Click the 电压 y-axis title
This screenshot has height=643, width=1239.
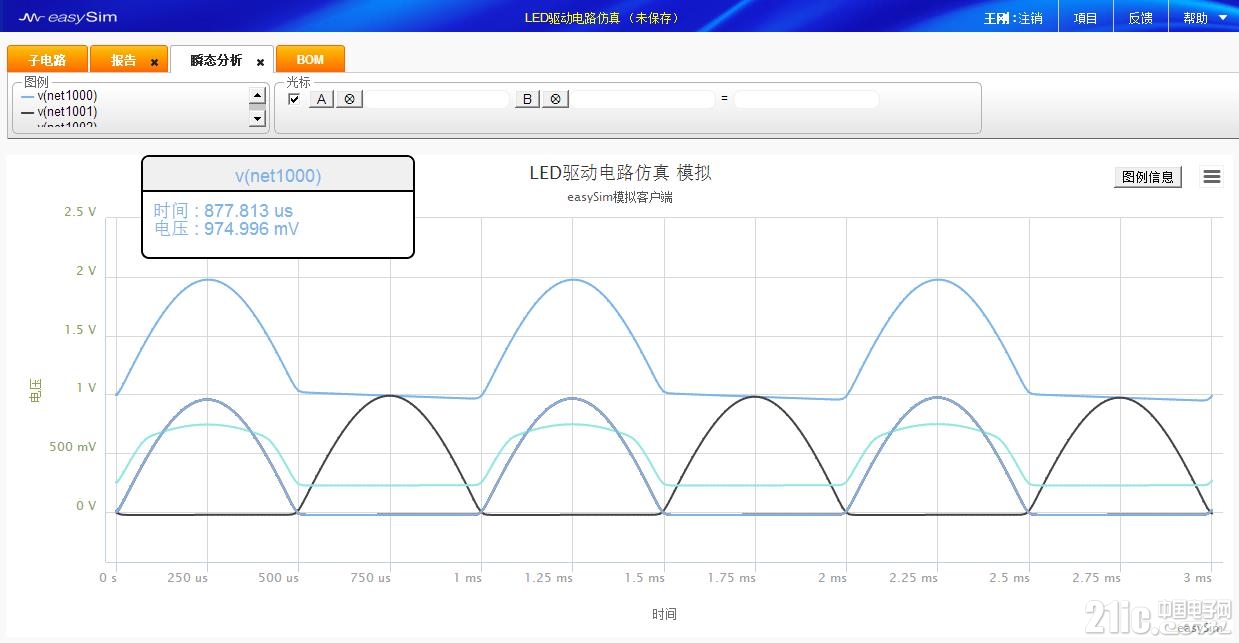(x=36, y=391)
